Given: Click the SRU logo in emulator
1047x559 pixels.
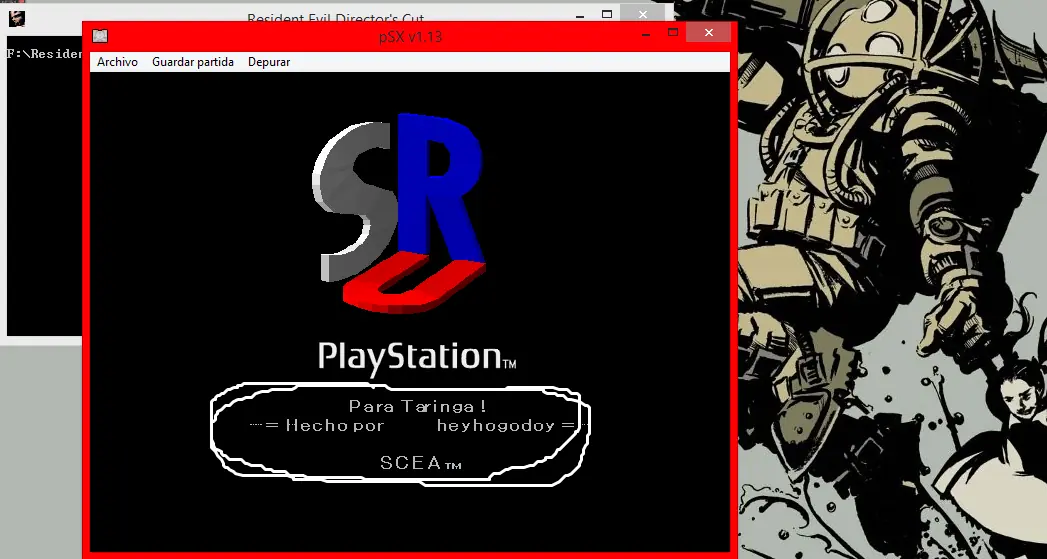Looking at the screenshot, I should (x=399, y=212).
